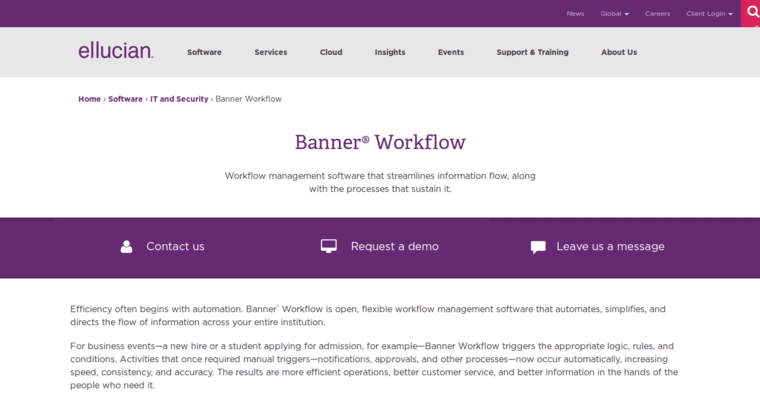This screenshot has width=760, height=400.
Task: Click the person icon beside Contact us
Action: pos(126,246)
